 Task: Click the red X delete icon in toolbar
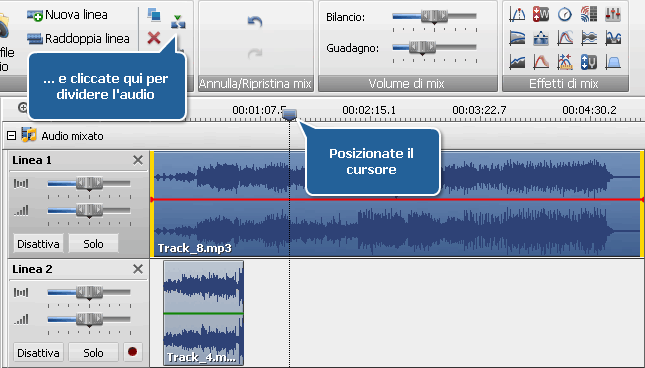[154, 38]
